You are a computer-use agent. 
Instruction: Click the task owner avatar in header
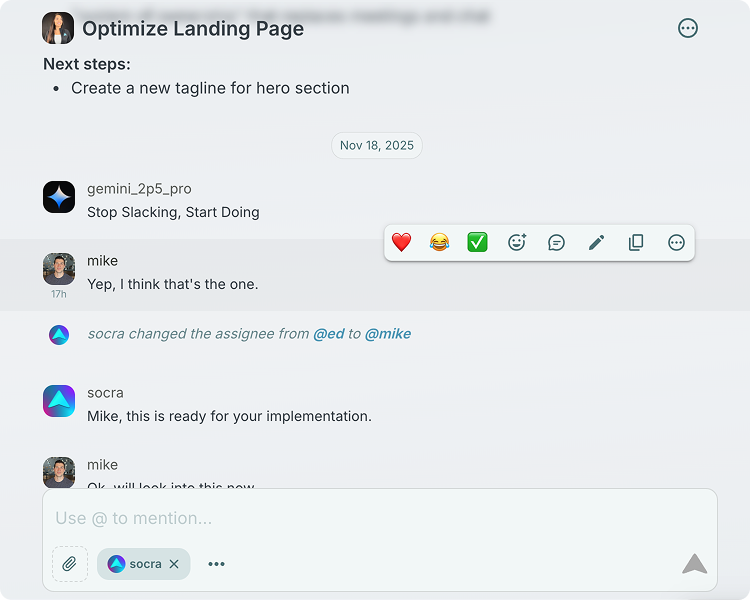(58, 29)
